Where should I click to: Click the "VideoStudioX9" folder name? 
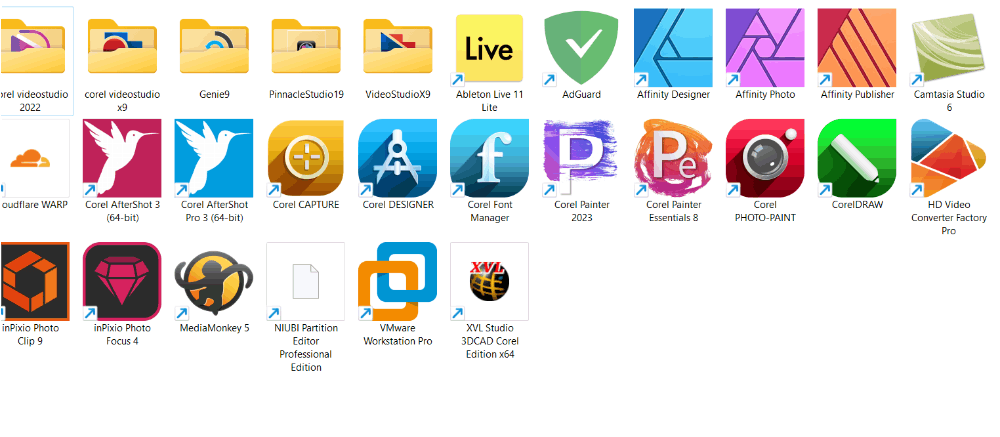pyautogui.click(x=398, y=94)
